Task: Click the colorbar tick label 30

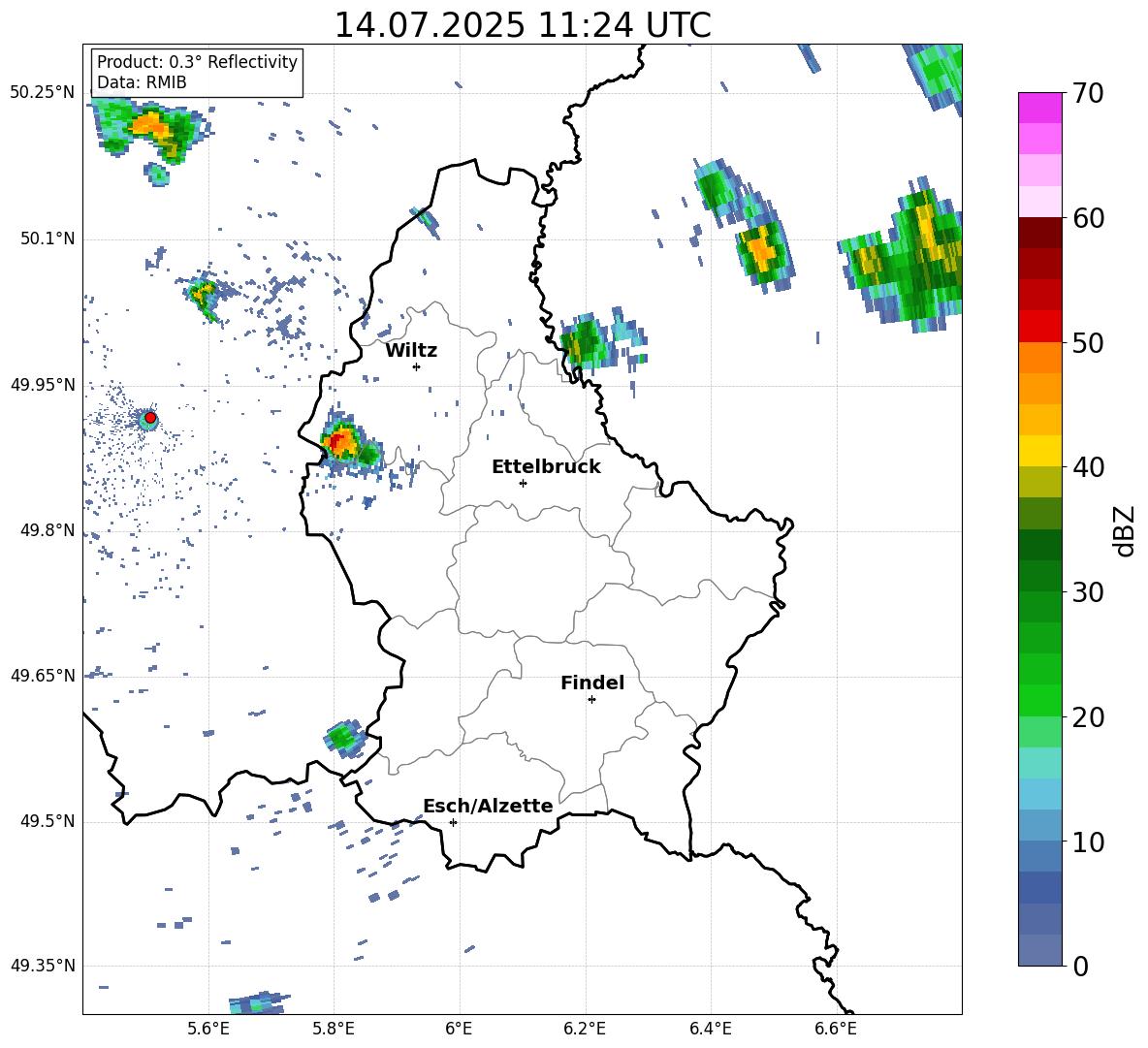Action: point(1087,592)
